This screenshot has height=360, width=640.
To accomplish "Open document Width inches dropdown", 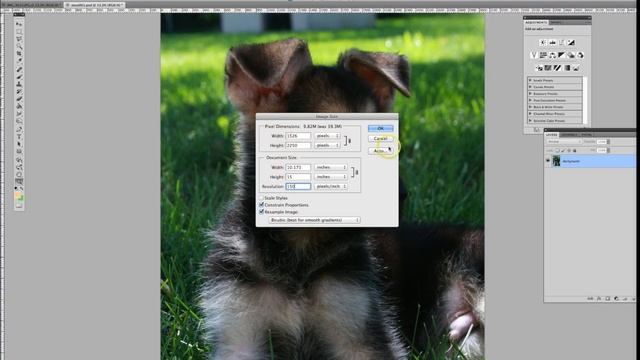I will 331,167.
